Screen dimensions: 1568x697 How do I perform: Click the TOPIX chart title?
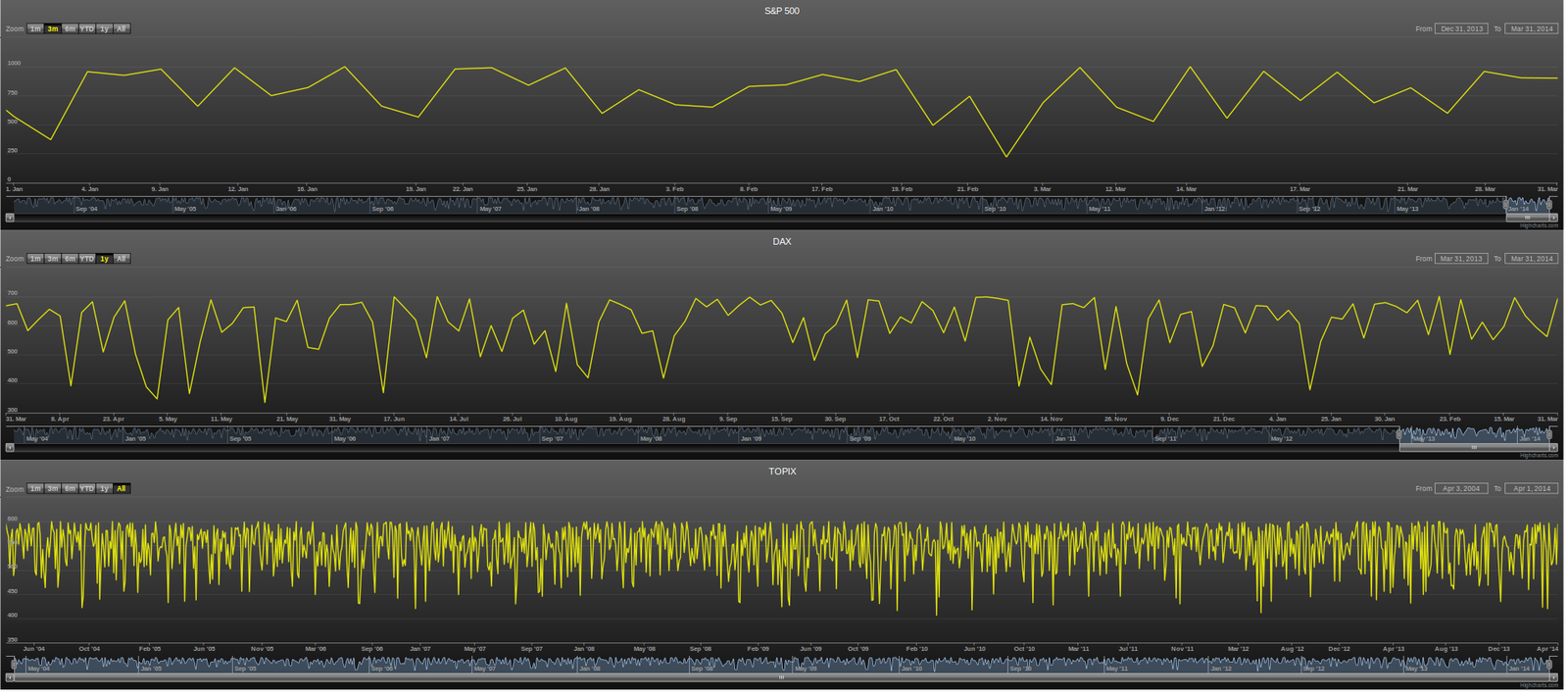pos(782,472)
